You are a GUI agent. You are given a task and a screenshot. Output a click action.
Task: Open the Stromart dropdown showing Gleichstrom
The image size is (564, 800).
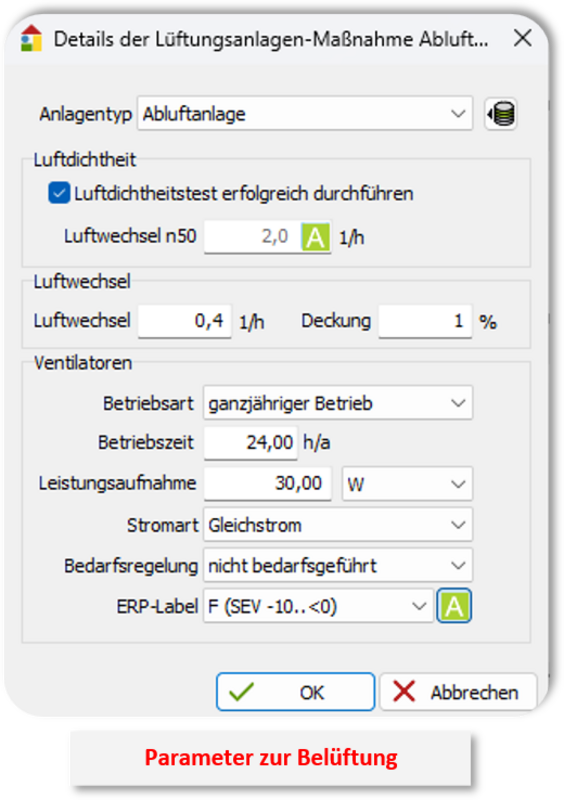tap(338, 524)
